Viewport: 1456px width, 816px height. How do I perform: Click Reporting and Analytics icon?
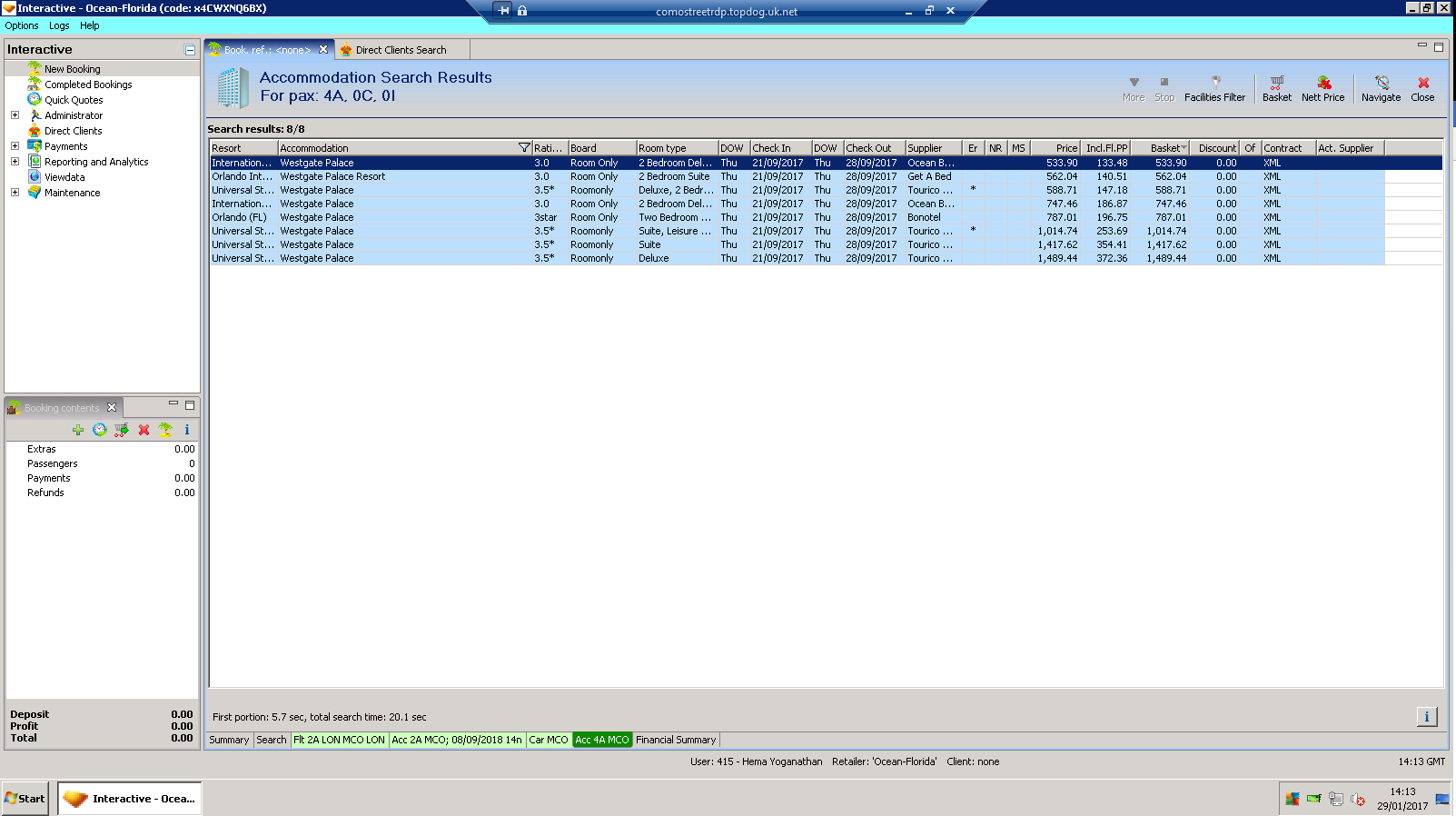point(35,162)
